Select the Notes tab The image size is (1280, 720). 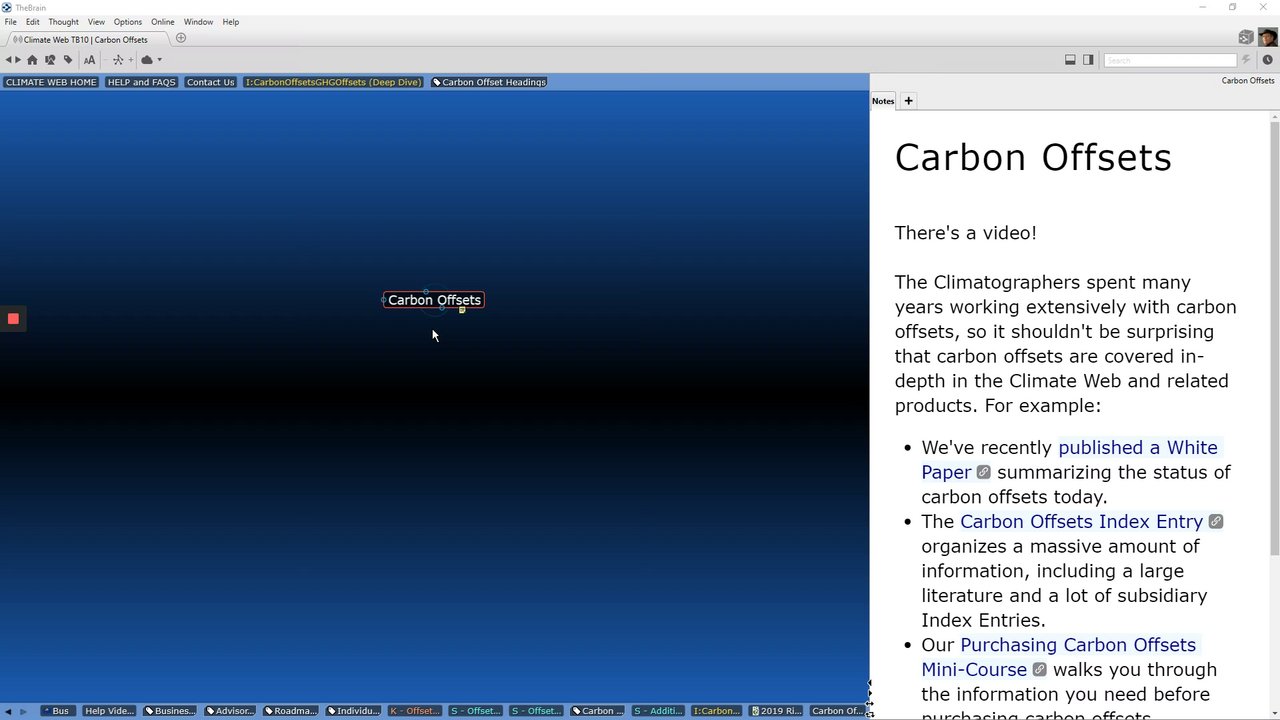883,101
